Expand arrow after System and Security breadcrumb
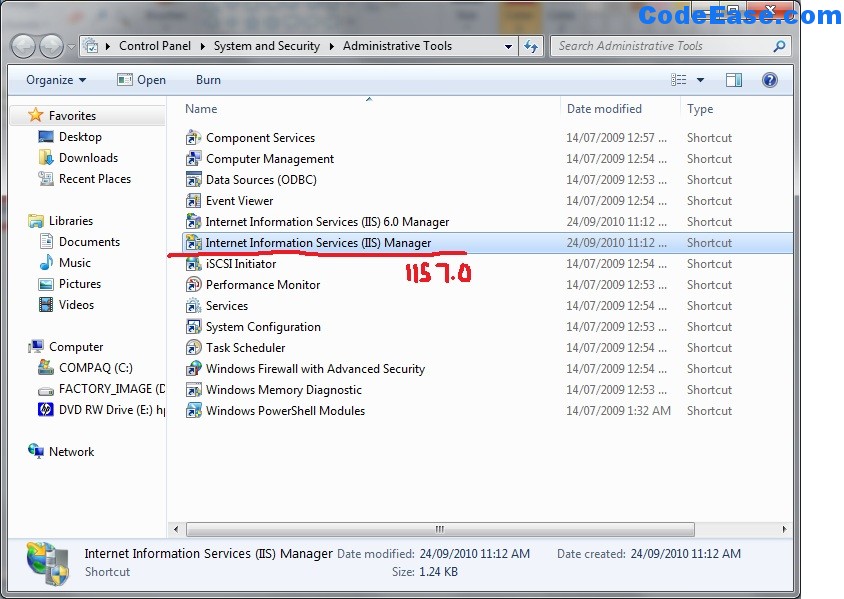 click(x=332, y=46)
